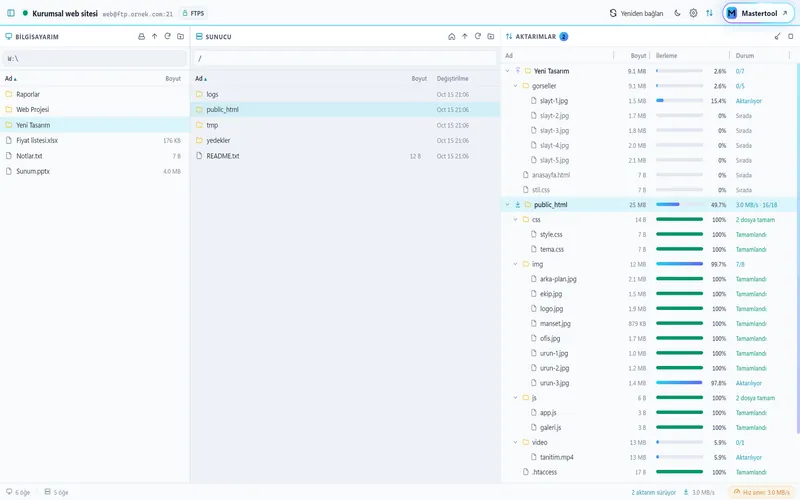Refresh the Sunucu file list
This screenshot has height=500, width=800.
pyautogui.click(x=478, y=37)
